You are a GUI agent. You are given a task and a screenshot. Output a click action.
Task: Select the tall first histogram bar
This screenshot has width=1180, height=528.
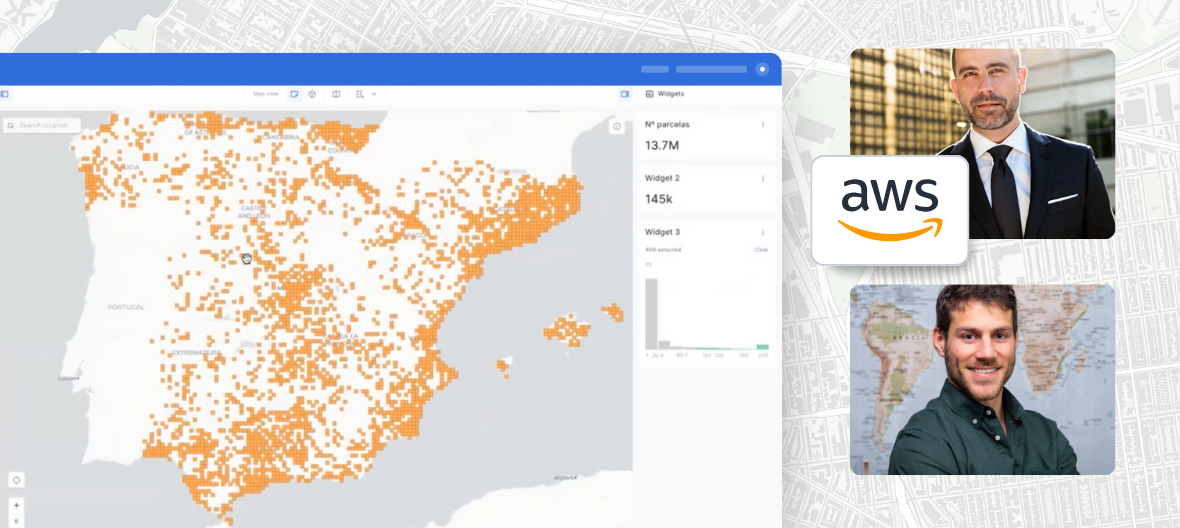pos(651,314)
